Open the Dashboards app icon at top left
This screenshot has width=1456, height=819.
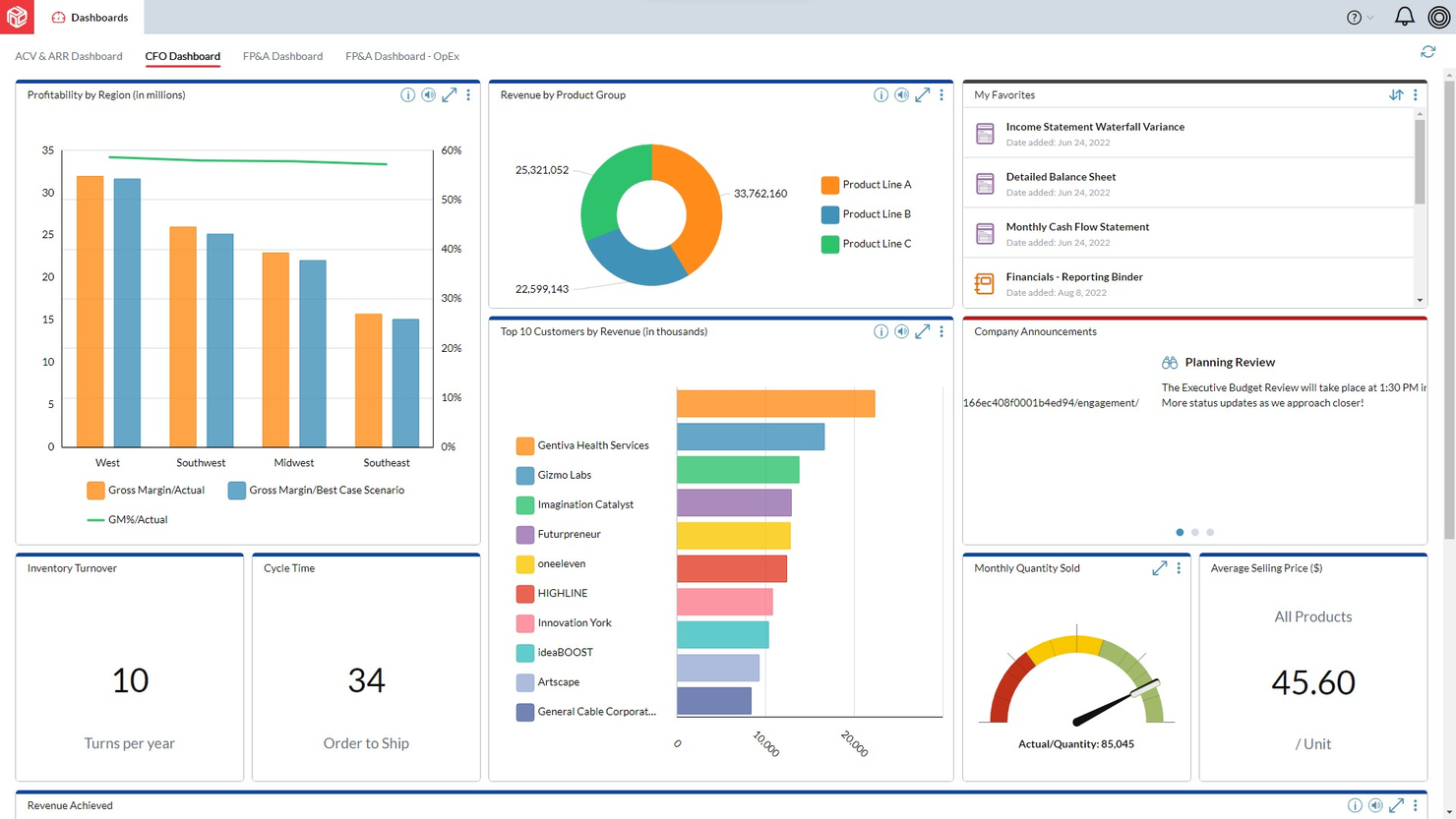pyautogui.click(x=17, y=16)
